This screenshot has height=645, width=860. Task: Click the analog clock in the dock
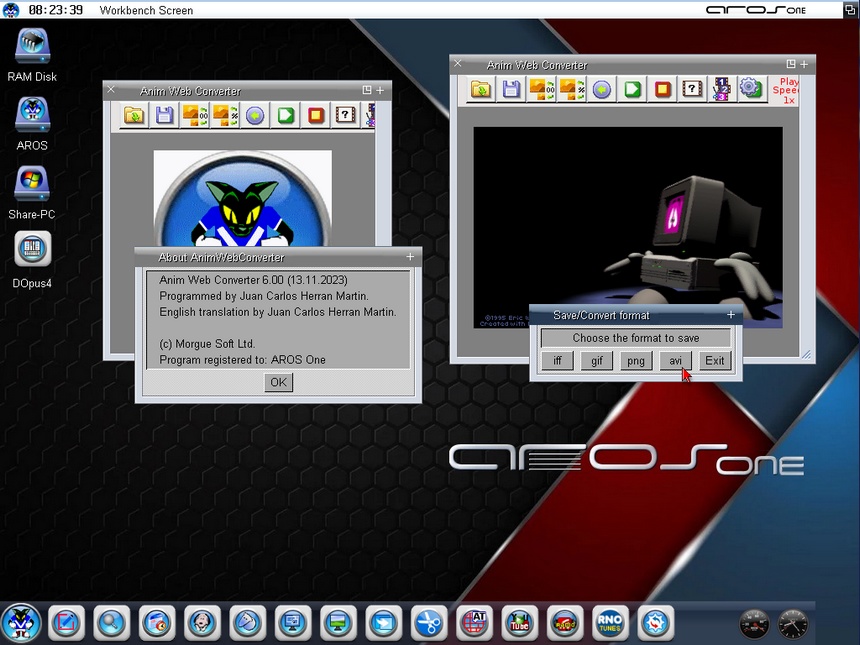(x=793, y=624)
